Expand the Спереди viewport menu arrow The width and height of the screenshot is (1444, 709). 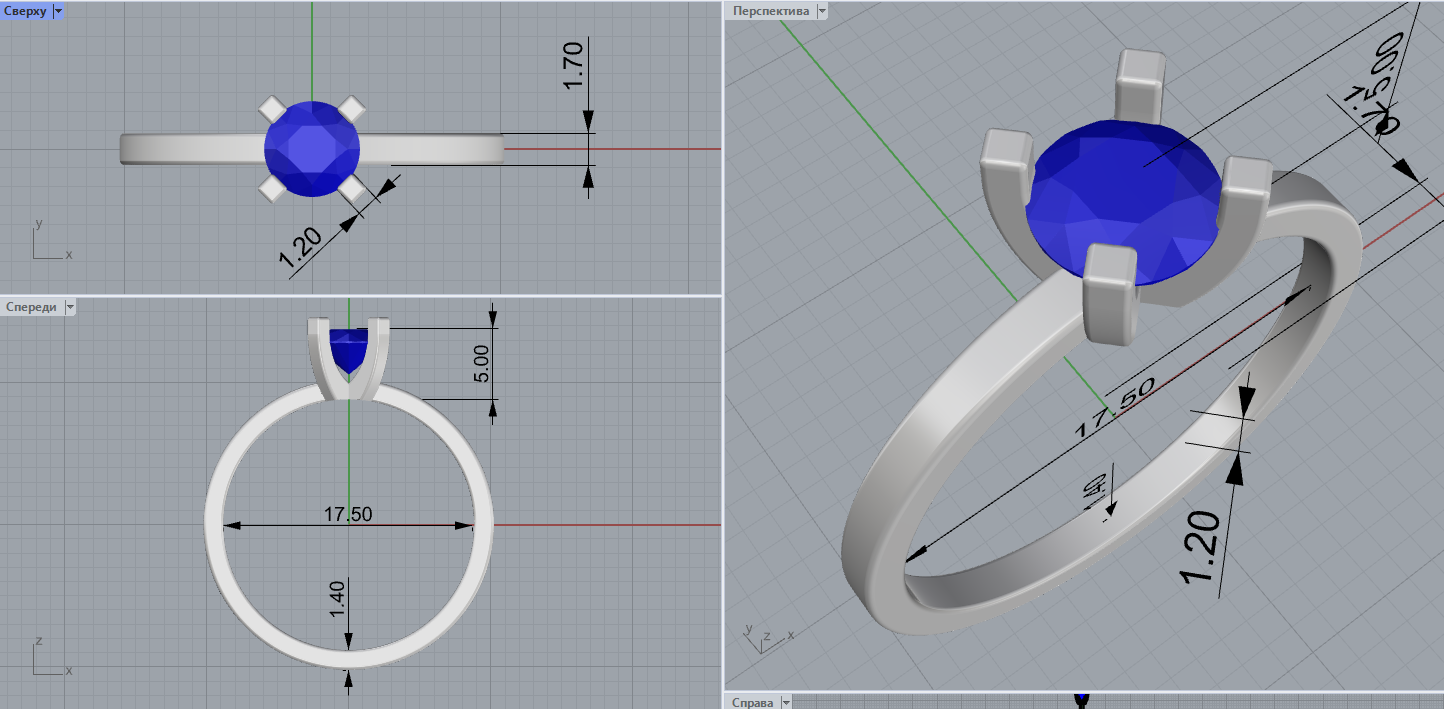(x=70, y=307)
